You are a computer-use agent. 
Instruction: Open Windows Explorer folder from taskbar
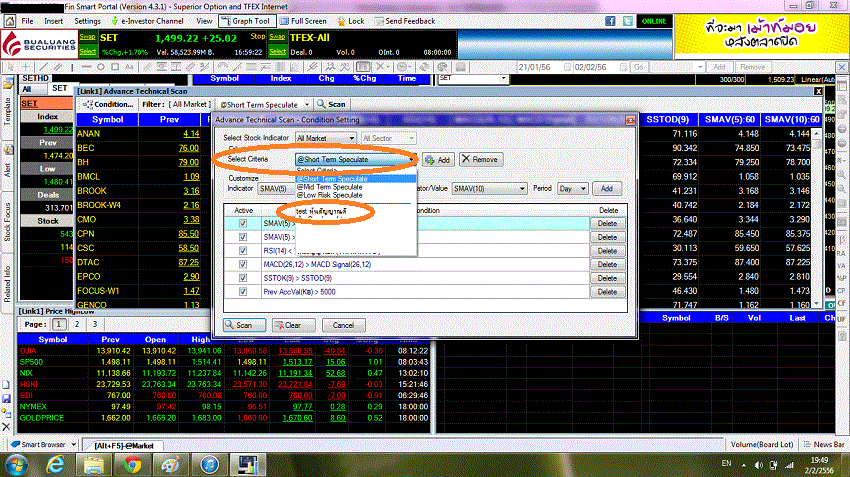(x=94, y=465)
